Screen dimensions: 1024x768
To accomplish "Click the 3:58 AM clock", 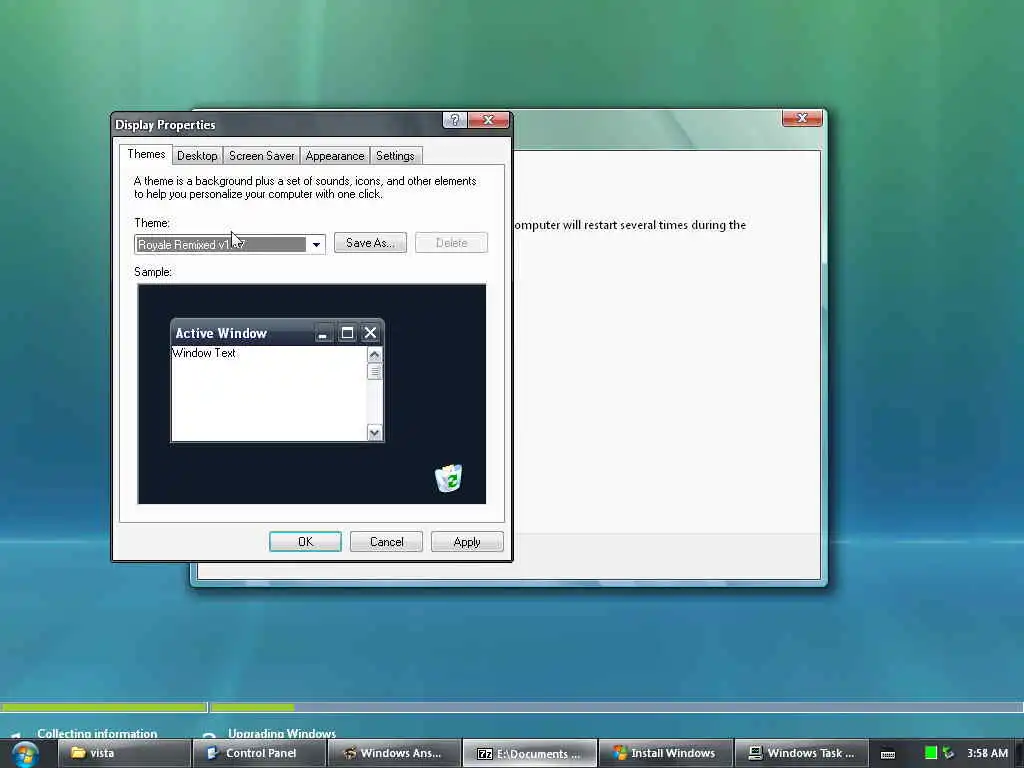I will click(x=987, y=753).
